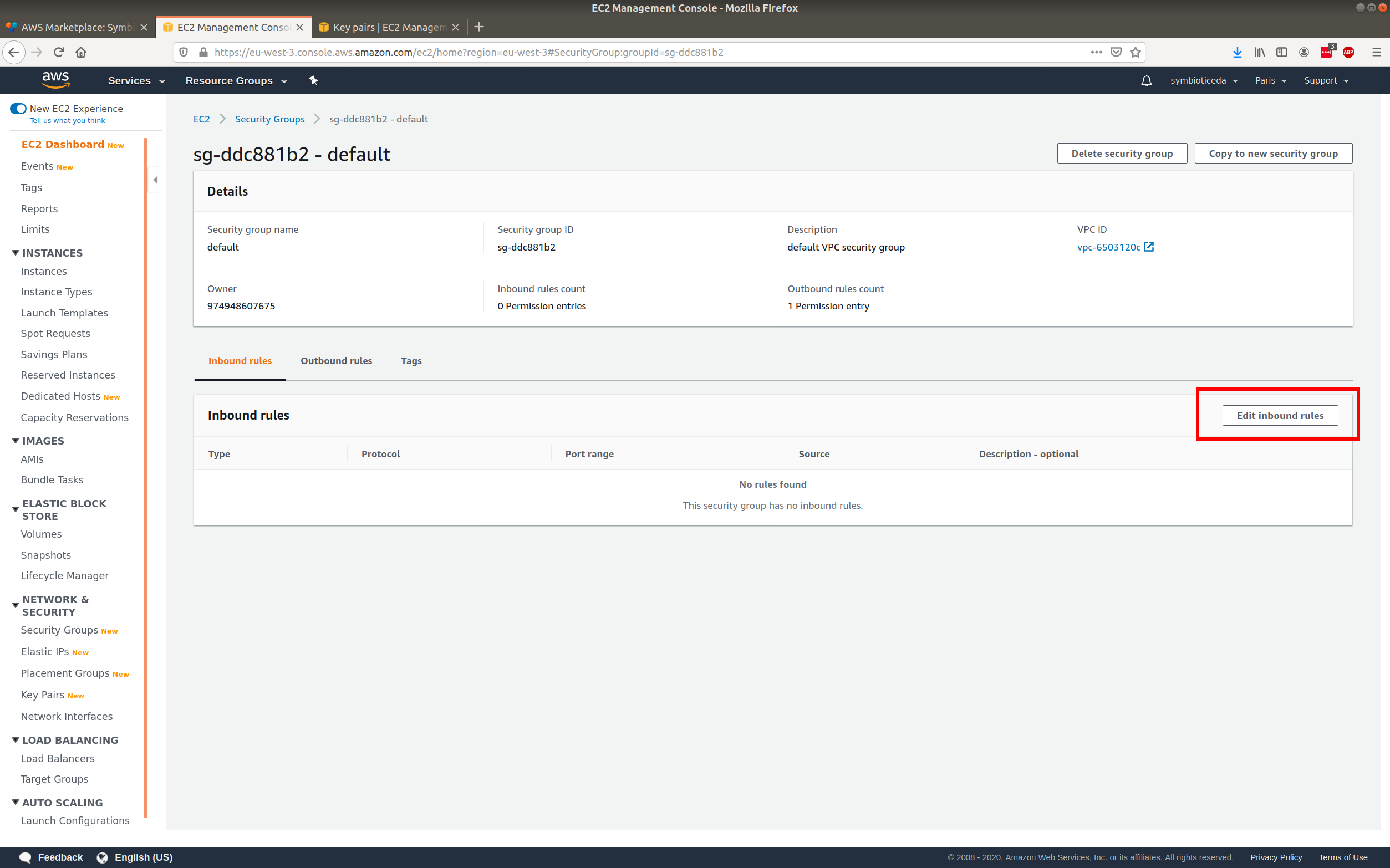1390x868 pixels.
Task: Open the symbioticeda account dropdown
Action: point(1203,81)
